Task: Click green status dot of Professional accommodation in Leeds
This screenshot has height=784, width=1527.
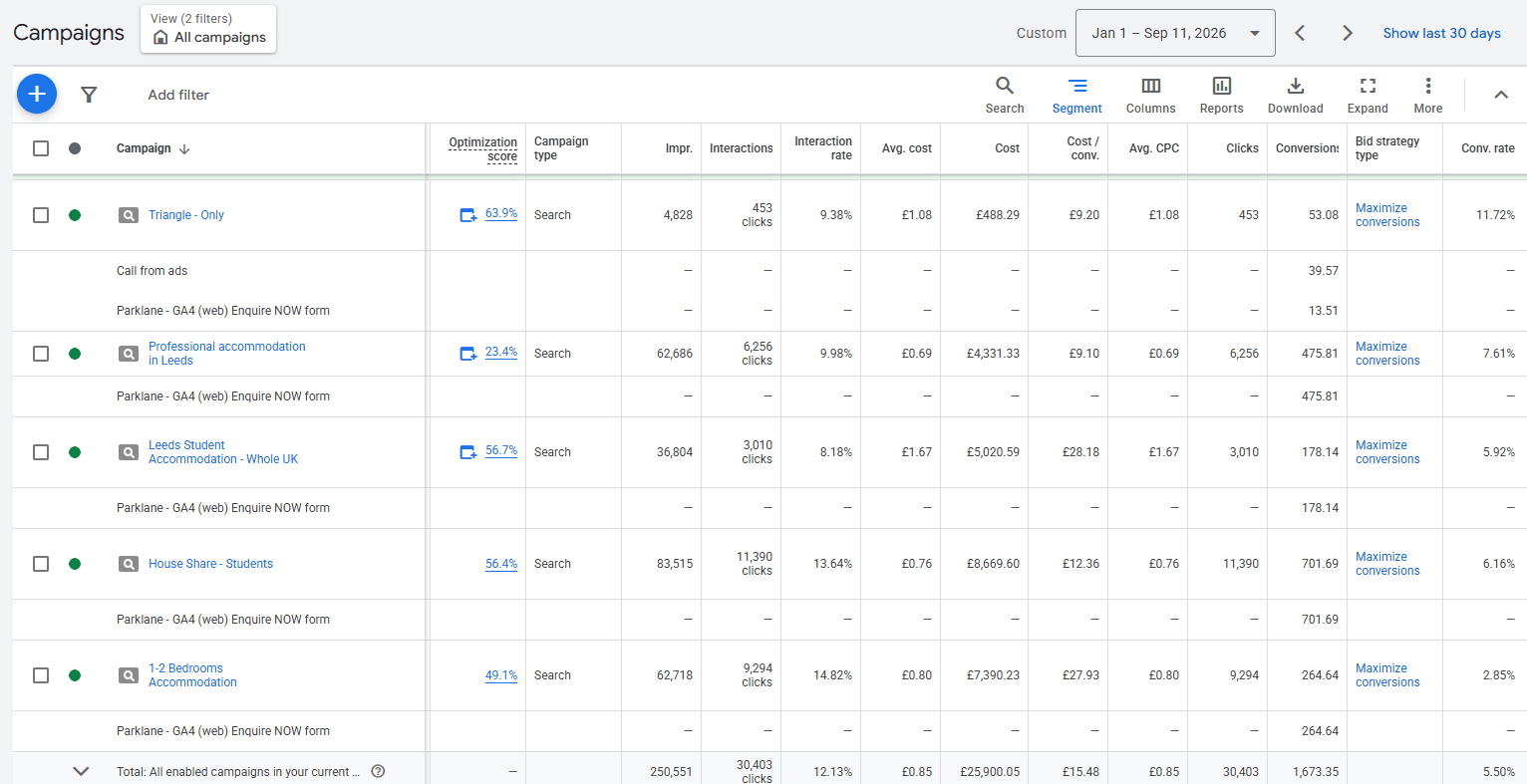Action: [x=75, y=354]
